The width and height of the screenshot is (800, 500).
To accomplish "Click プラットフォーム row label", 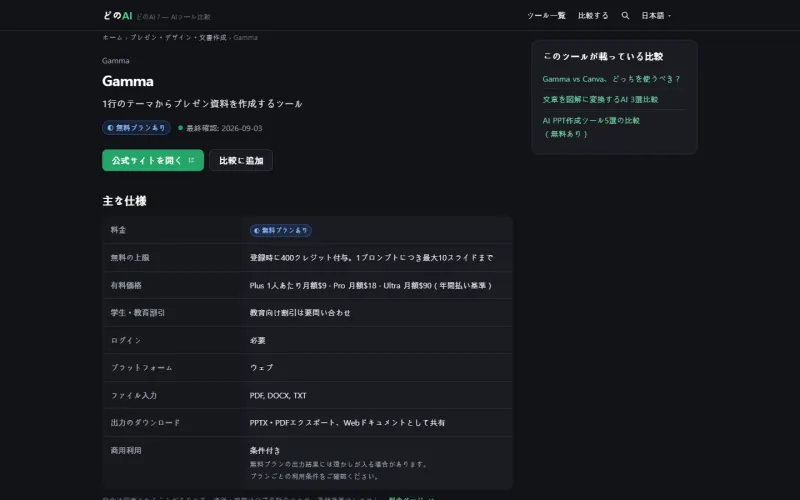I will coord(141,368).
